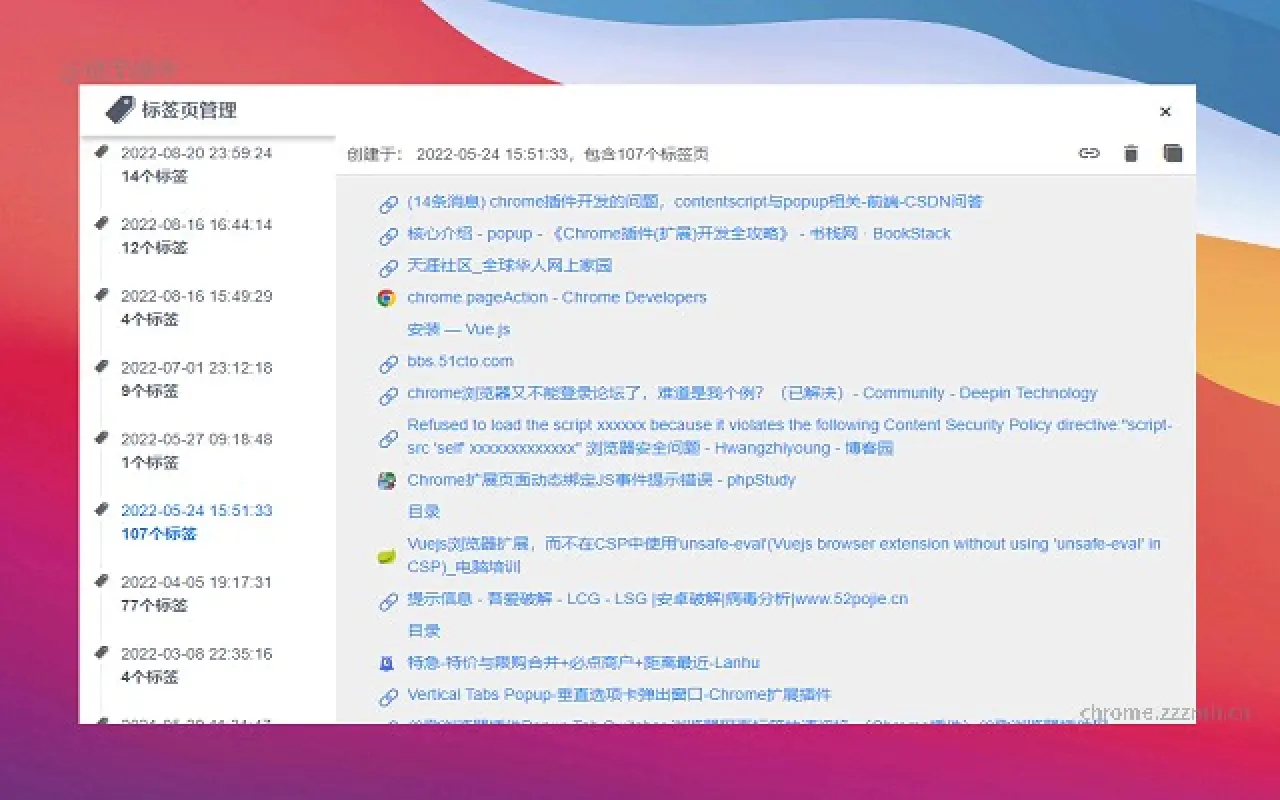
Task: Open the Vertical Tabs Popup link
Action: (618, 694)
